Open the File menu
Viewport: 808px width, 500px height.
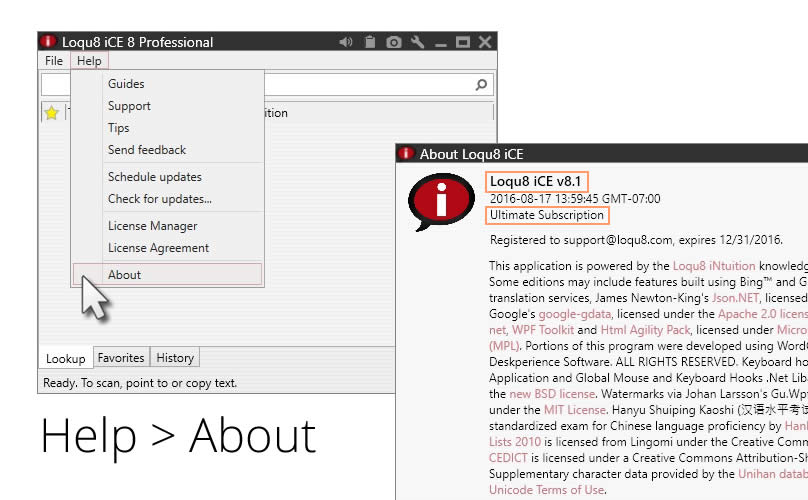coord(54,61)
